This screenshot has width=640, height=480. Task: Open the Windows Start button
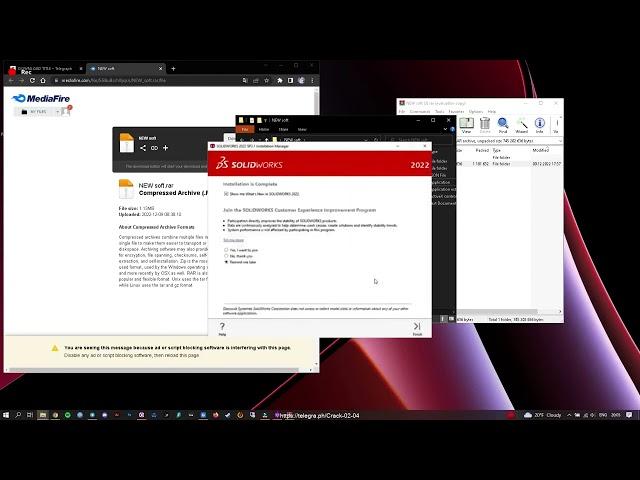[x=6, y=415]
